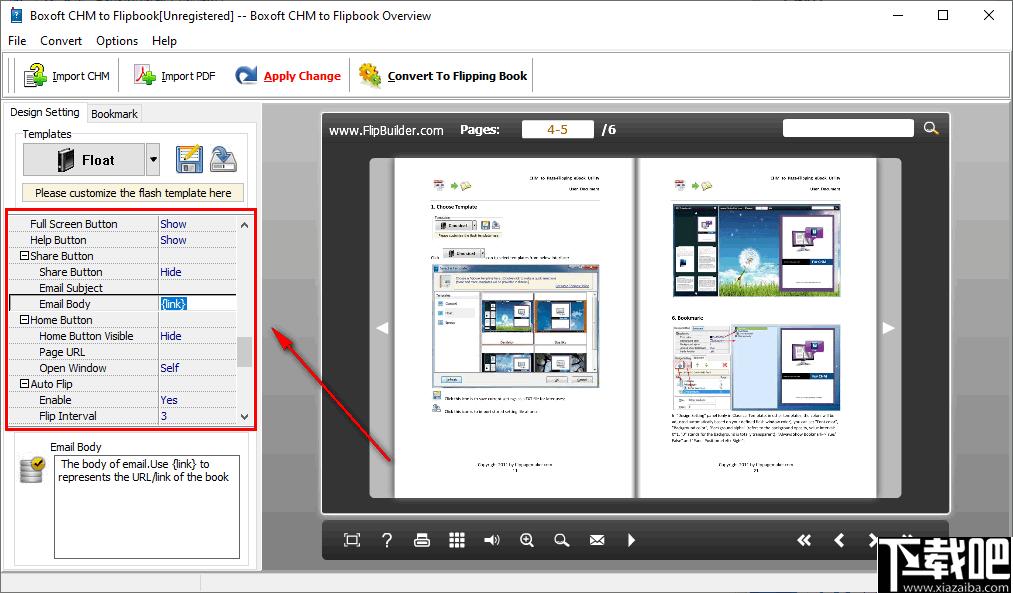This screenshot has width=1013, height=593.
Task: Jump to the first page double arrow
Action: [804, 540]
